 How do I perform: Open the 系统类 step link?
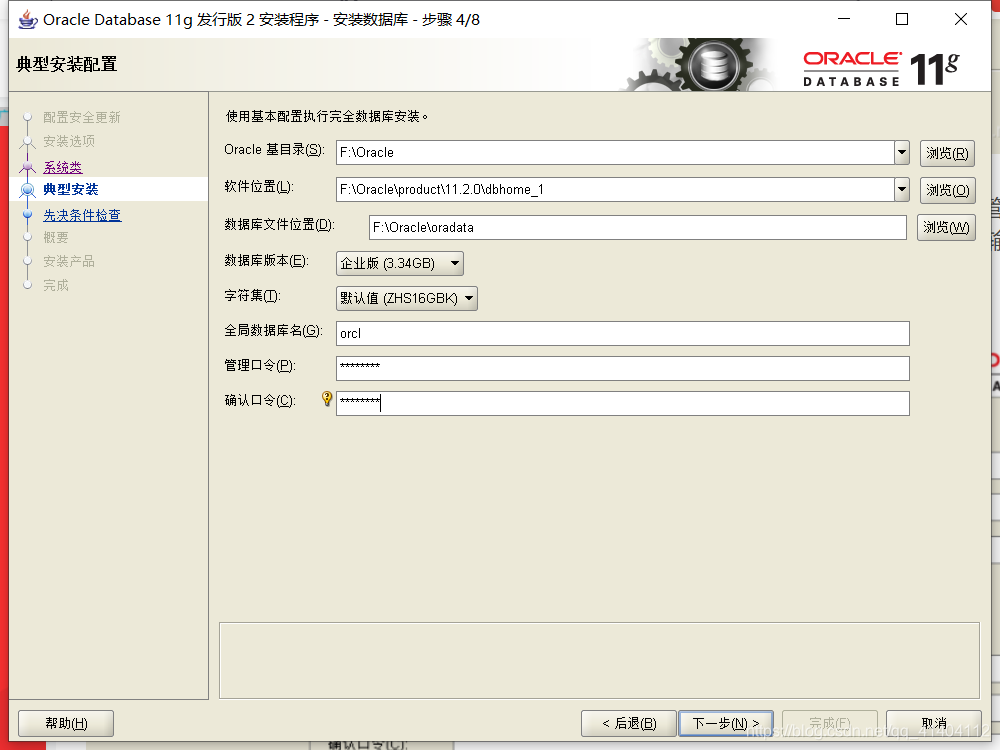click(62, 168)
